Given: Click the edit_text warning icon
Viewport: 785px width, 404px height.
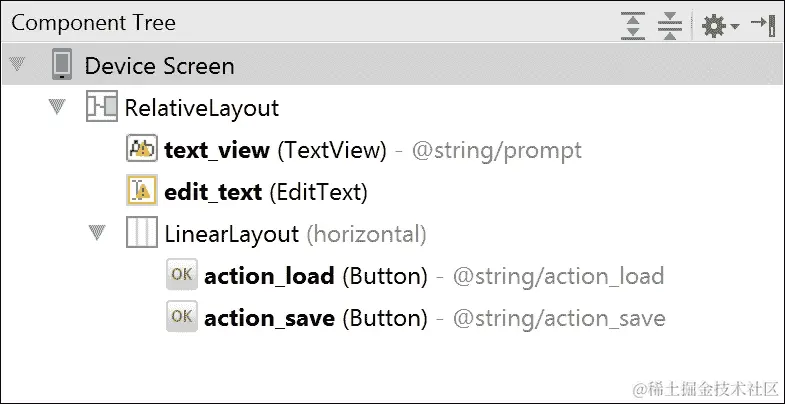Looking at the screenshot, I should [x=142, y=191].
